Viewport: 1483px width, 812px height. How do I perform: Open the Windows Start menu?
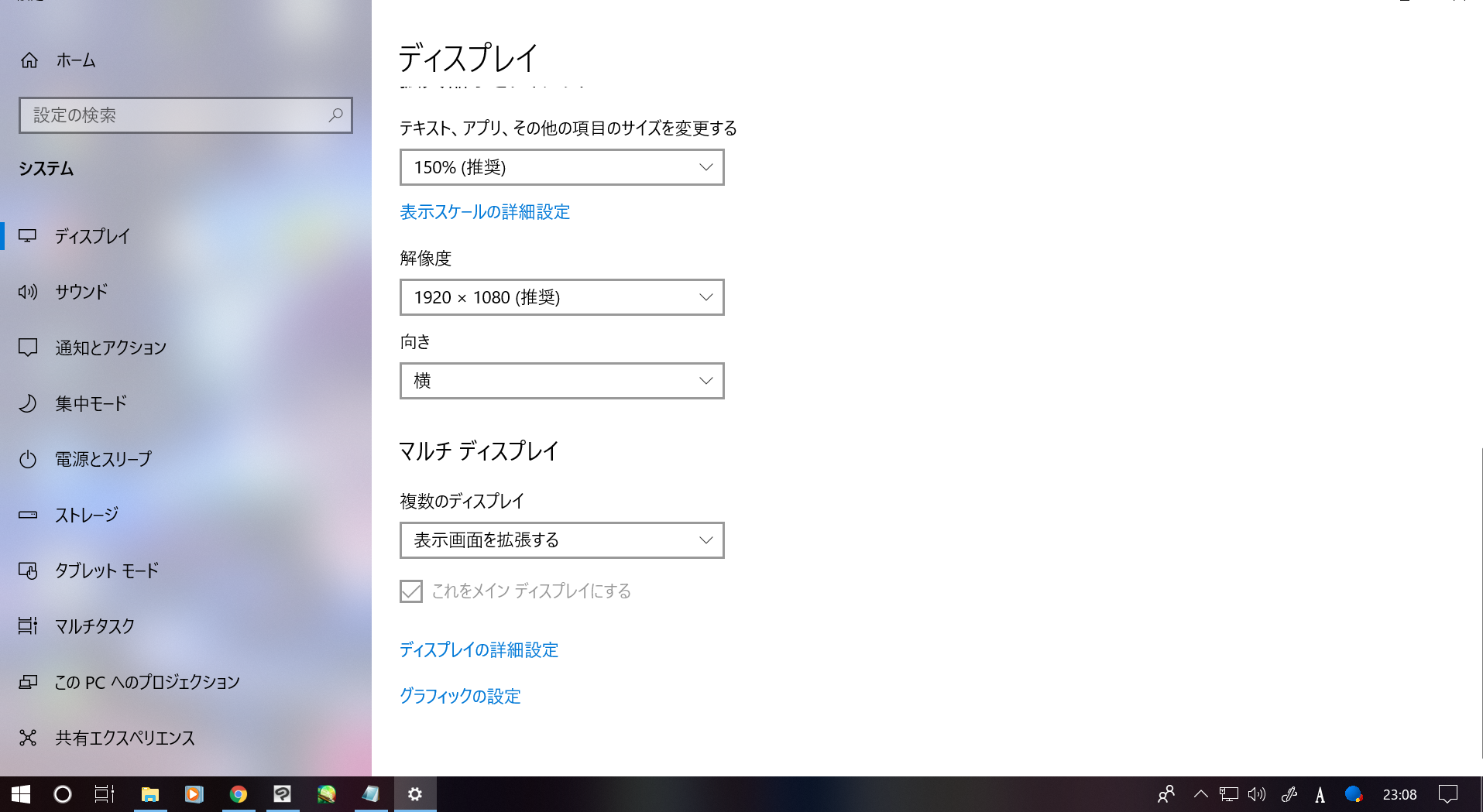tap(21, 794)
